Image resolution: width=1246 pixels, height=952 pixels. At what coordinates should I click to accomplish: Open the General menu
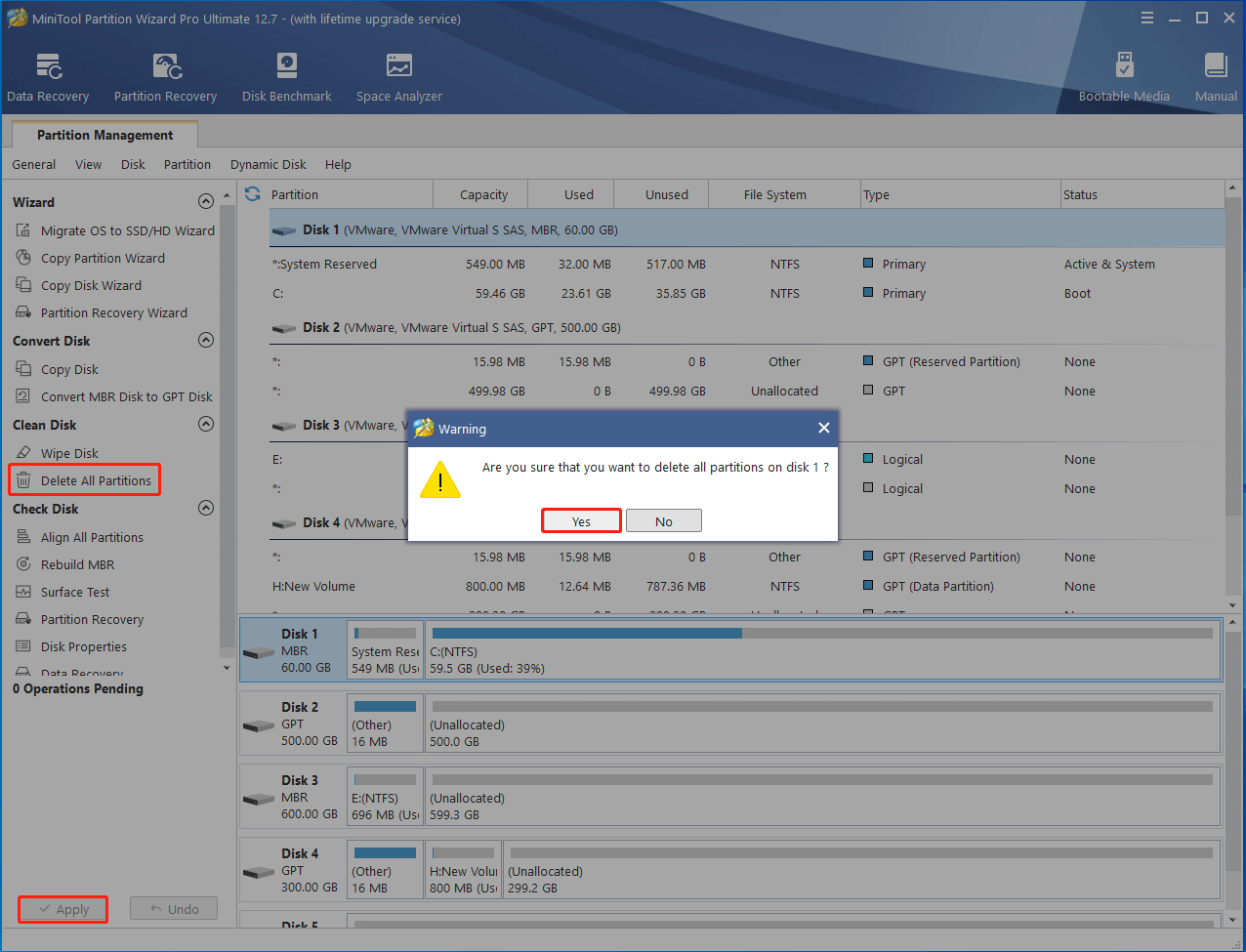click(33, 164)
